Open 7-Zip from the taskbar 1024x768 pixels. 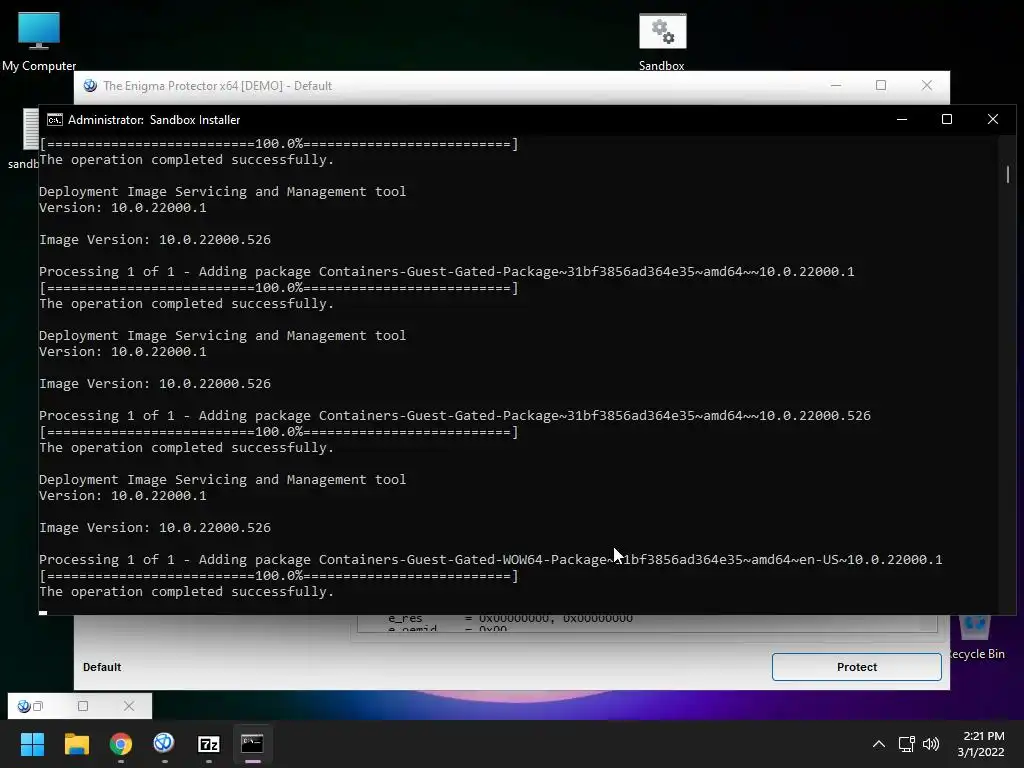pyautogui.click(x=208, y=744)
